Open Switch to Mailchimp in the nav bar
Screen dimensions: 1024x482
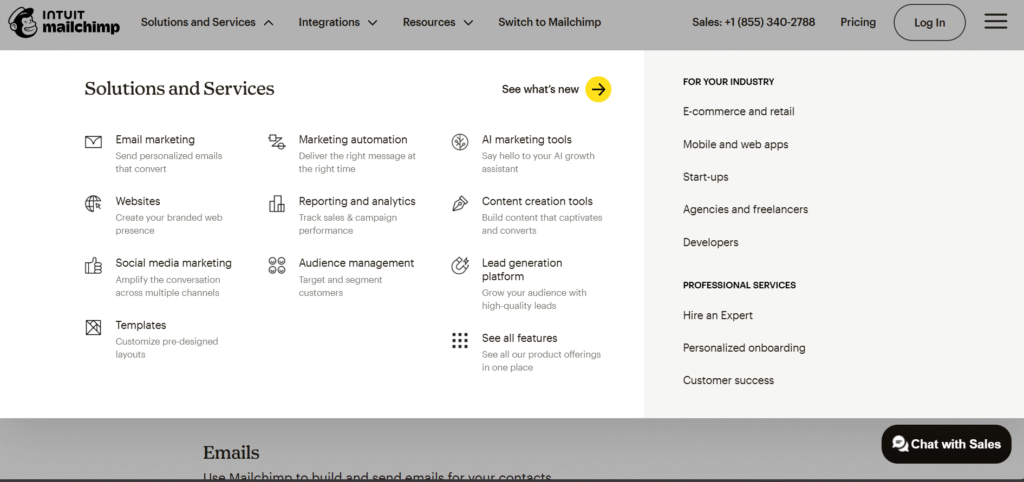(x=549, y=22)
